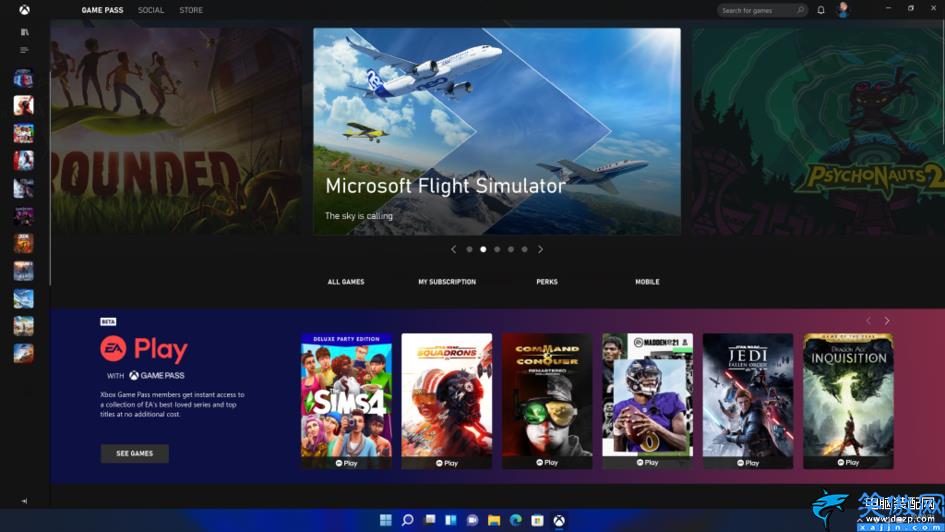This screenshot has width=945, height=532.
Task: Select the fifth carousel dot
Action: pyautogui.click(x=525, y=249)
